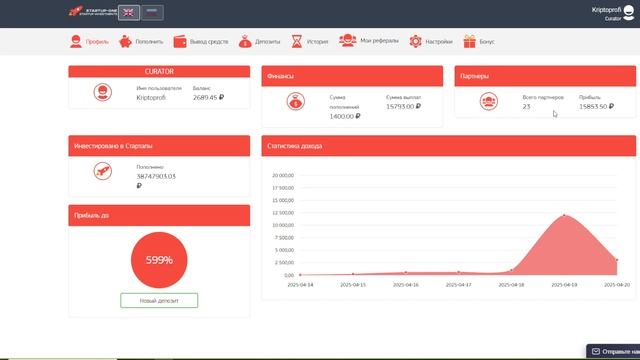Click the chart peak point on 2025-04-19
Screen dimensions: 640x360
[x=564, y=215]
